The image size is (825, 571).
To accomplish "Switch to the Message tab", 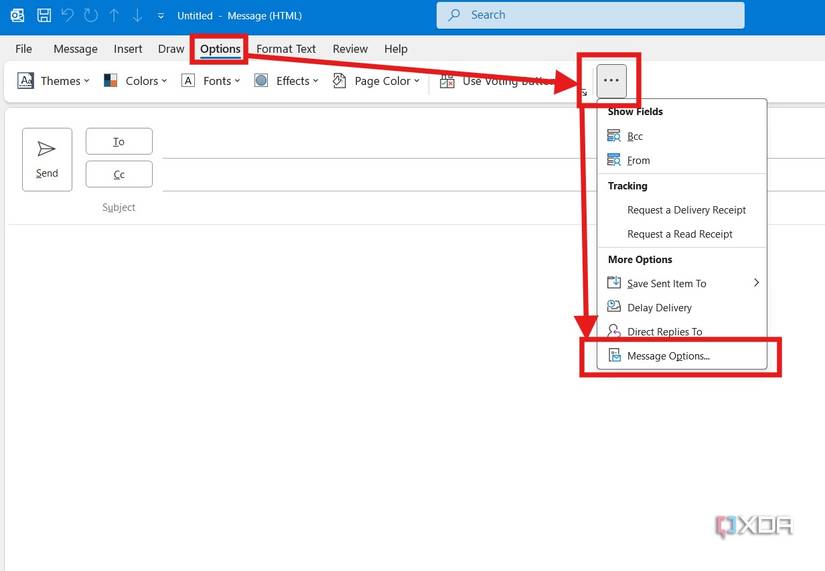I will pyautogui.click(x=75, y=49).
